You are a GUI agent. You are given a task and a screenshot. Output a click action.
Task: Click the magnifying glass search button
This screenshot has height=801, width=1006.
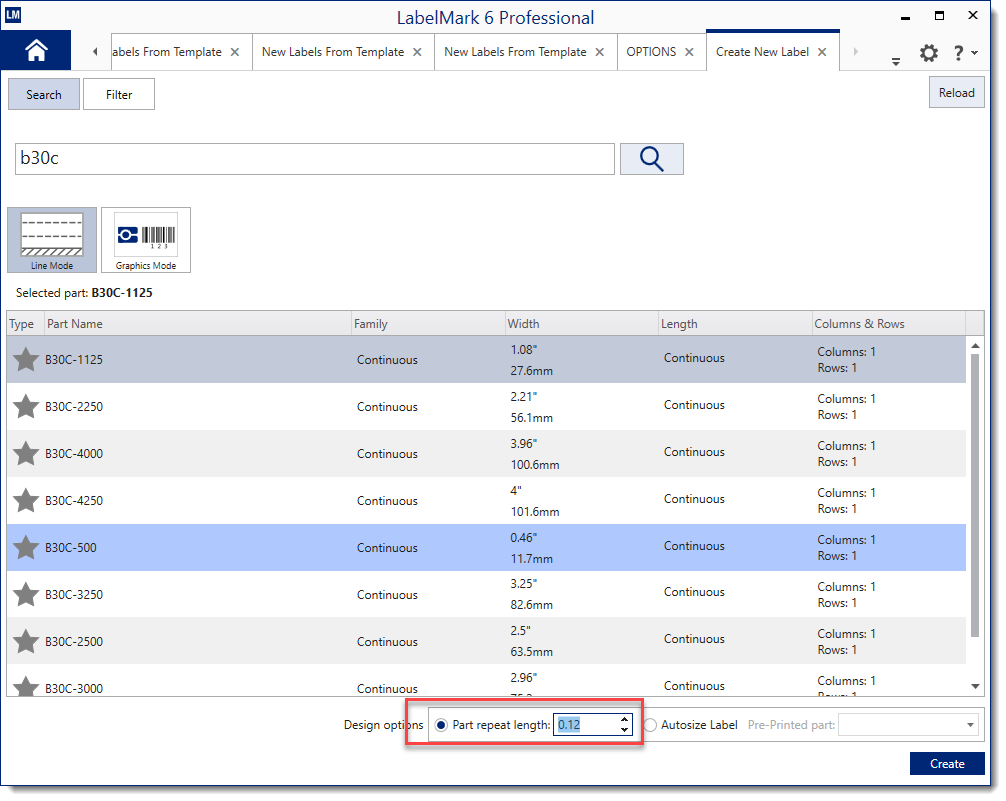(652, 159)
